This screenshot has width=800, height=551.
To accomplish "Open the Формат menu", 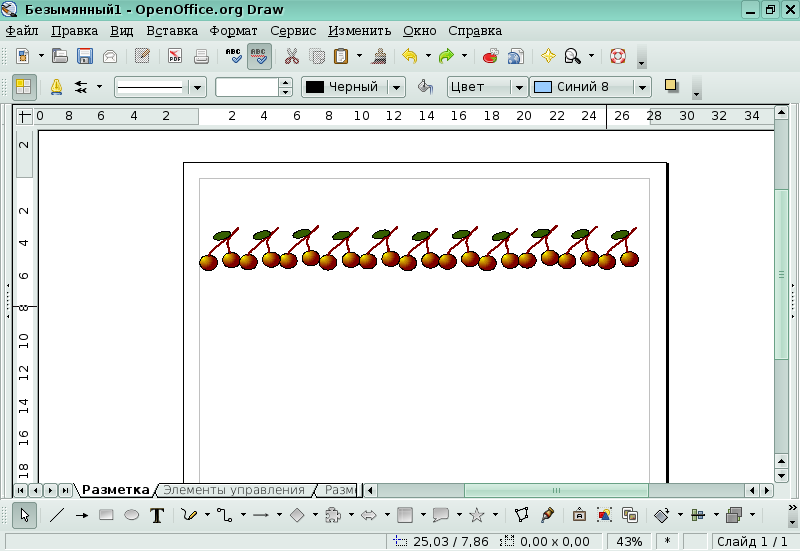I will pyautogui.click(x=233, y=31).
